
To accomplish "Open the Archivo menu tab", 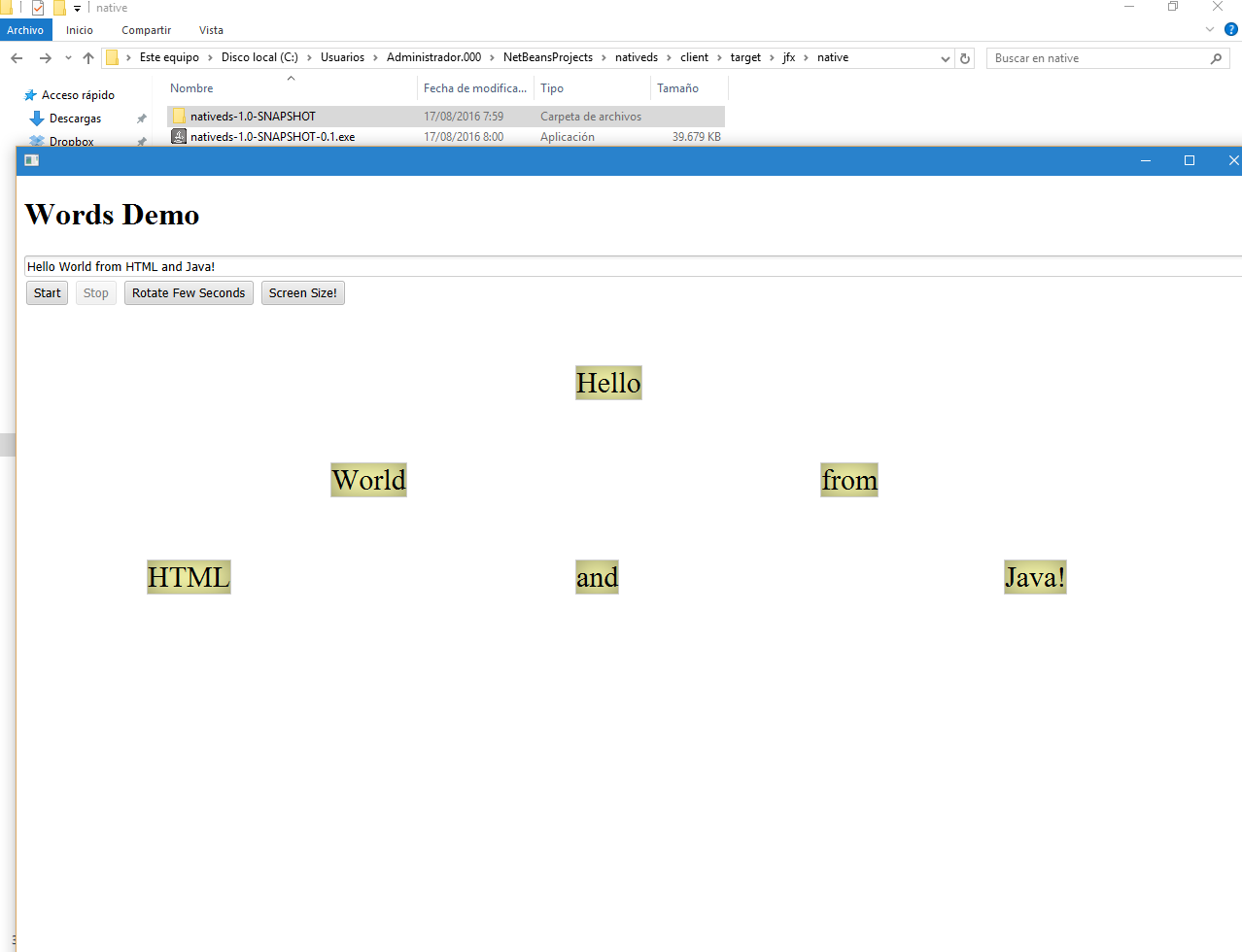I will (x=25, y=30).
